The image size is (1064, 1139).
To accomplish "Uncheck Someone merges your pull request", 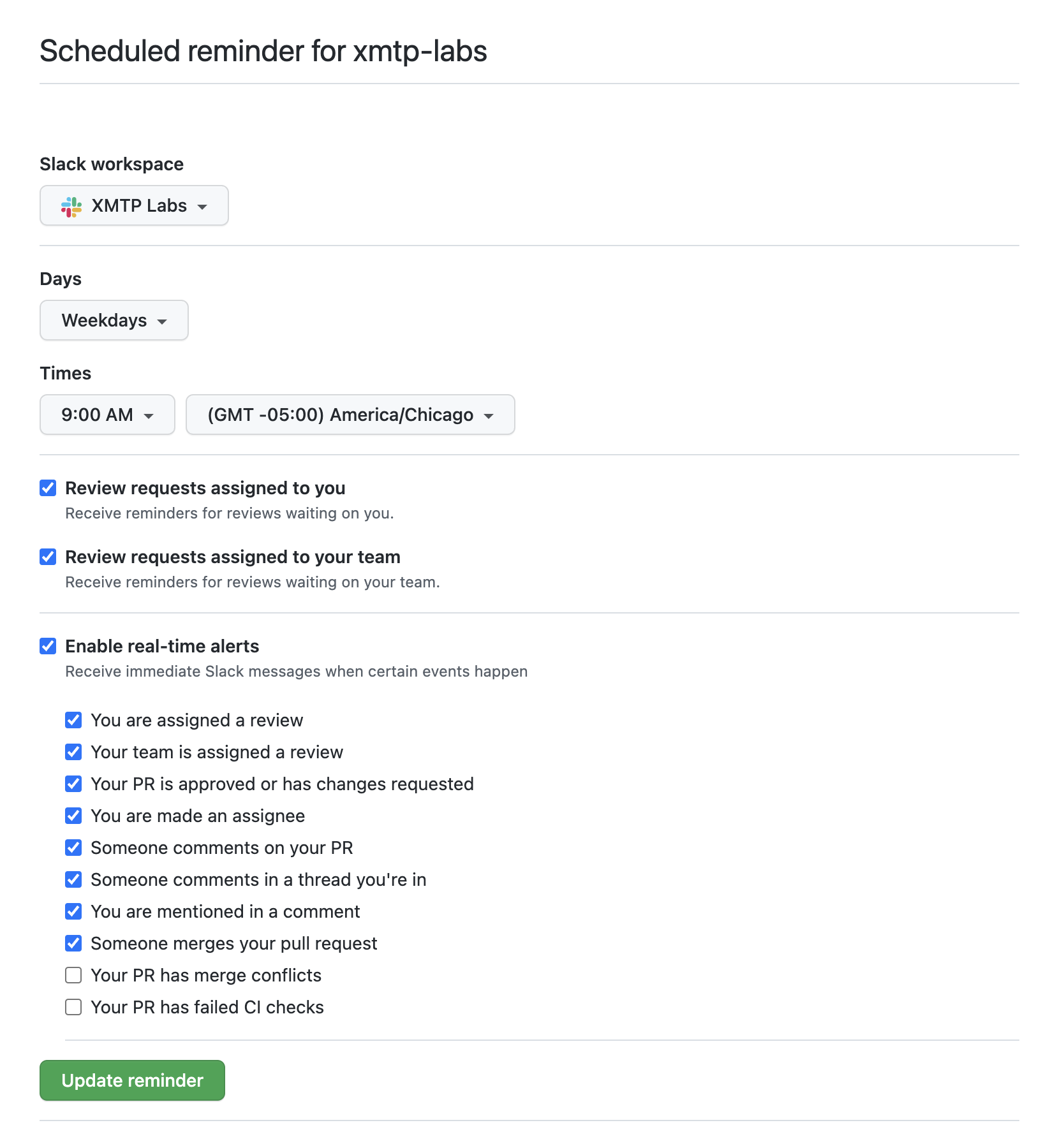I will (x=73, y=943).
